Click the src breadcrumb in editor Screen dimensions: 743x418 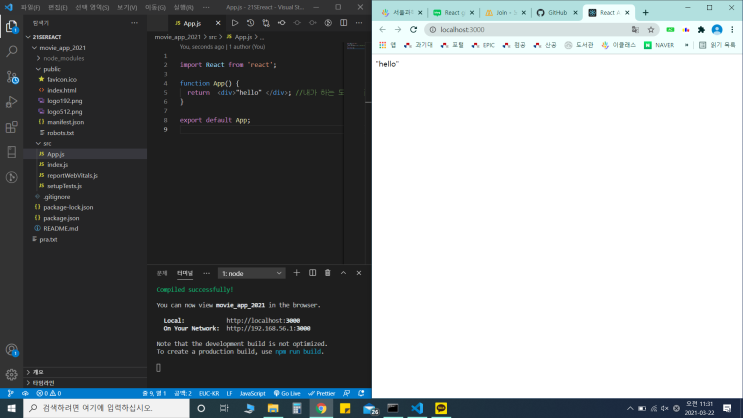point(213,37)
